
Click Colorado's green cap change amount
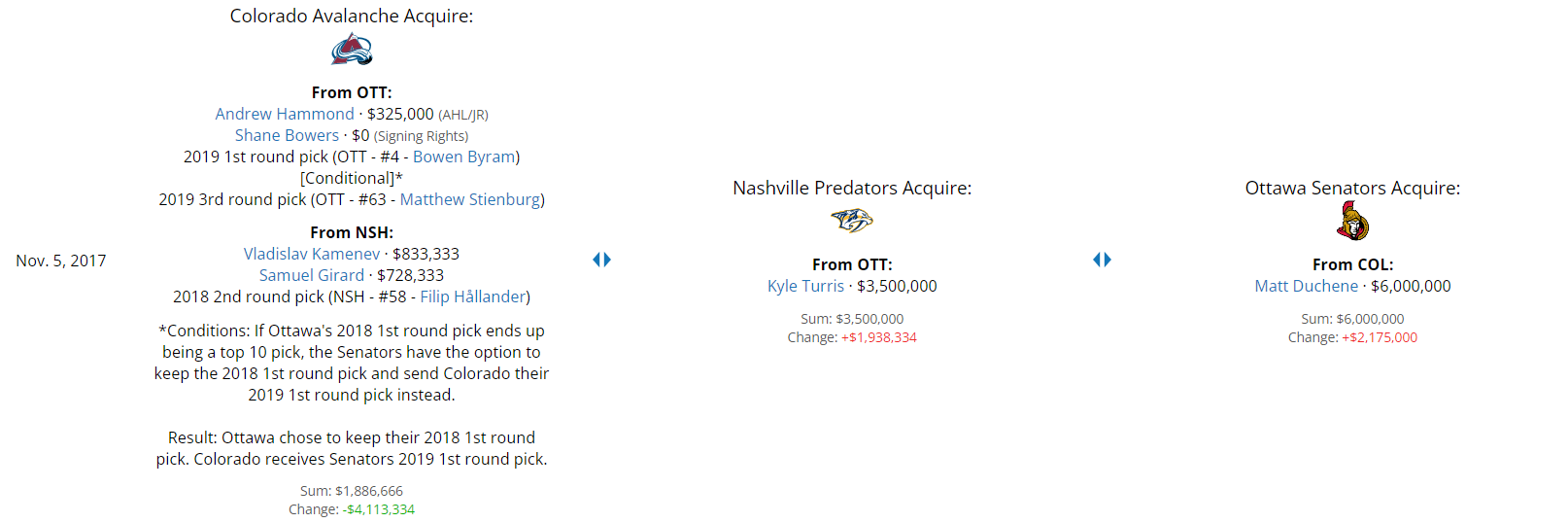pos(379,510)
